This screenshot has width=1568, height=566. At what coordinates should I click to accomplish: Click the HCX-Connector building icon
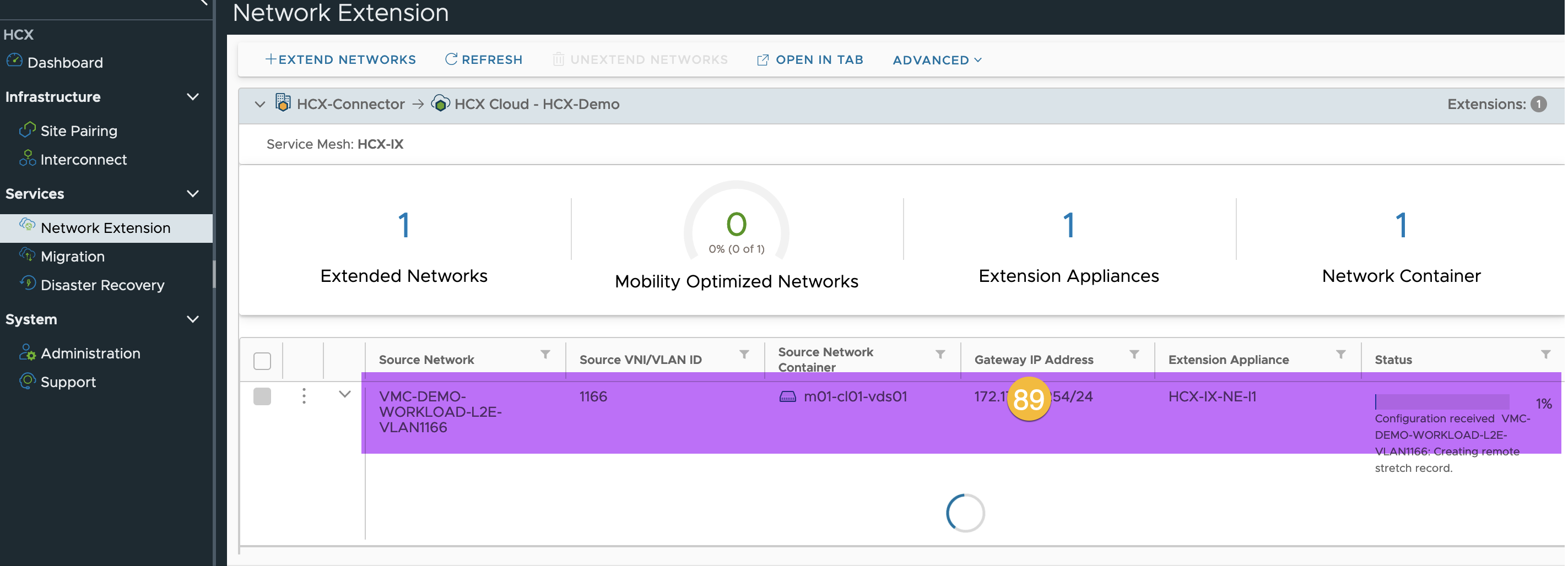[x=283, y=103]
